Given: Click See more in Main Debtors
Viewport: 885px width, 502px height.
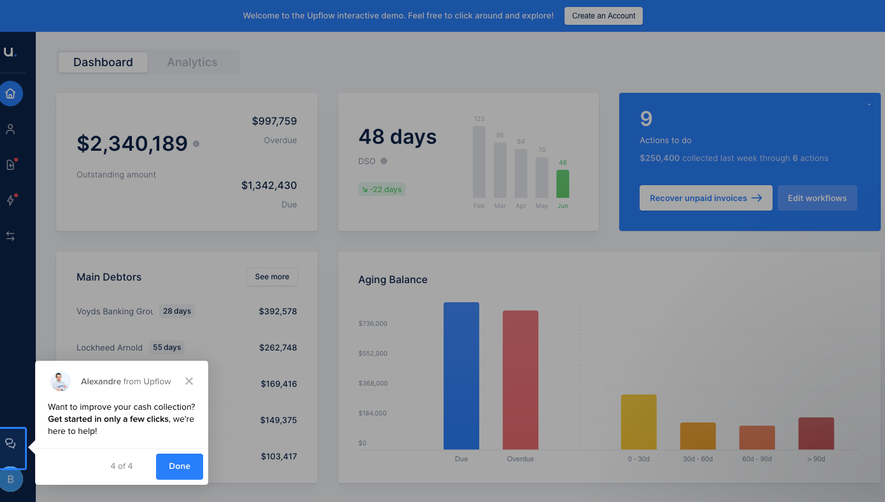Looking at the screenshot, I should point(272,277).
